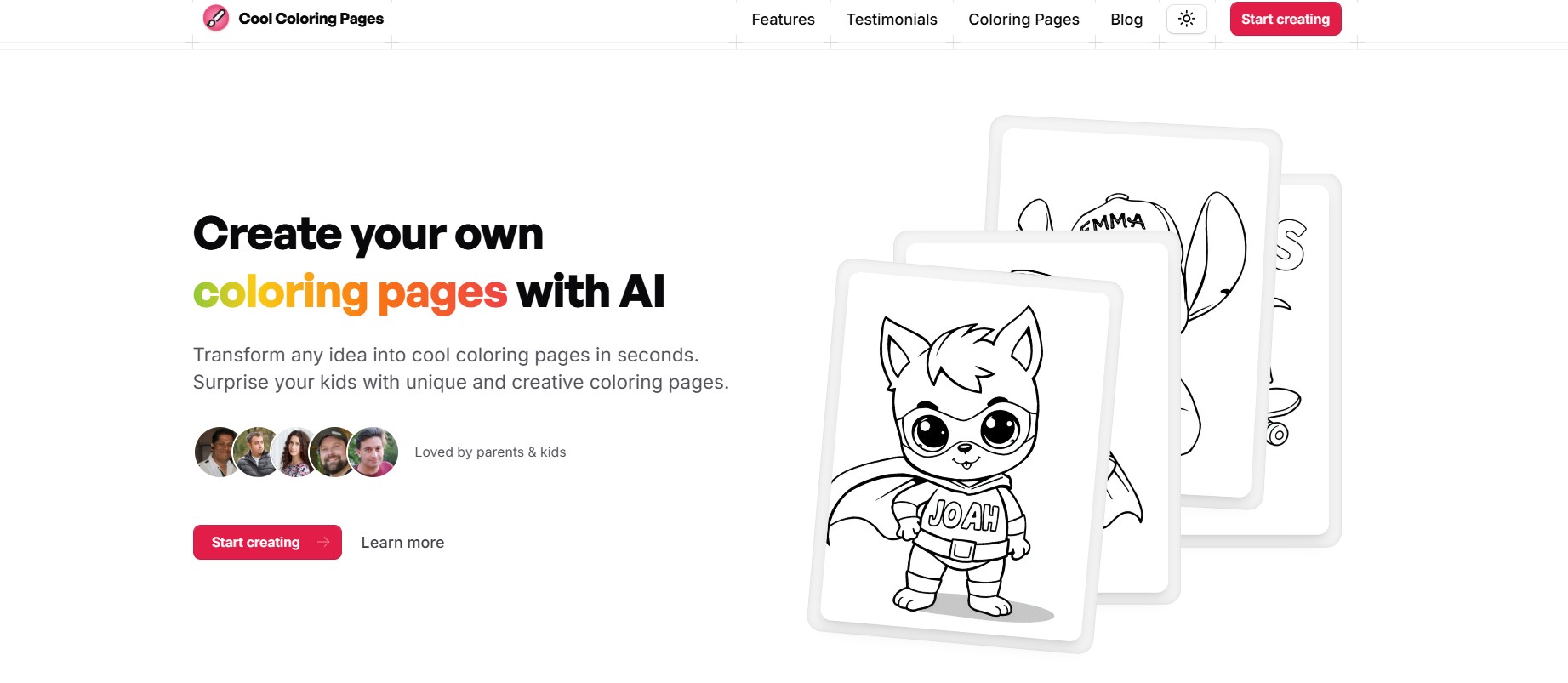This screenshot has width=1568, height=683.
Task: Go to Testimonials section
Action: [x=892, y=20]
